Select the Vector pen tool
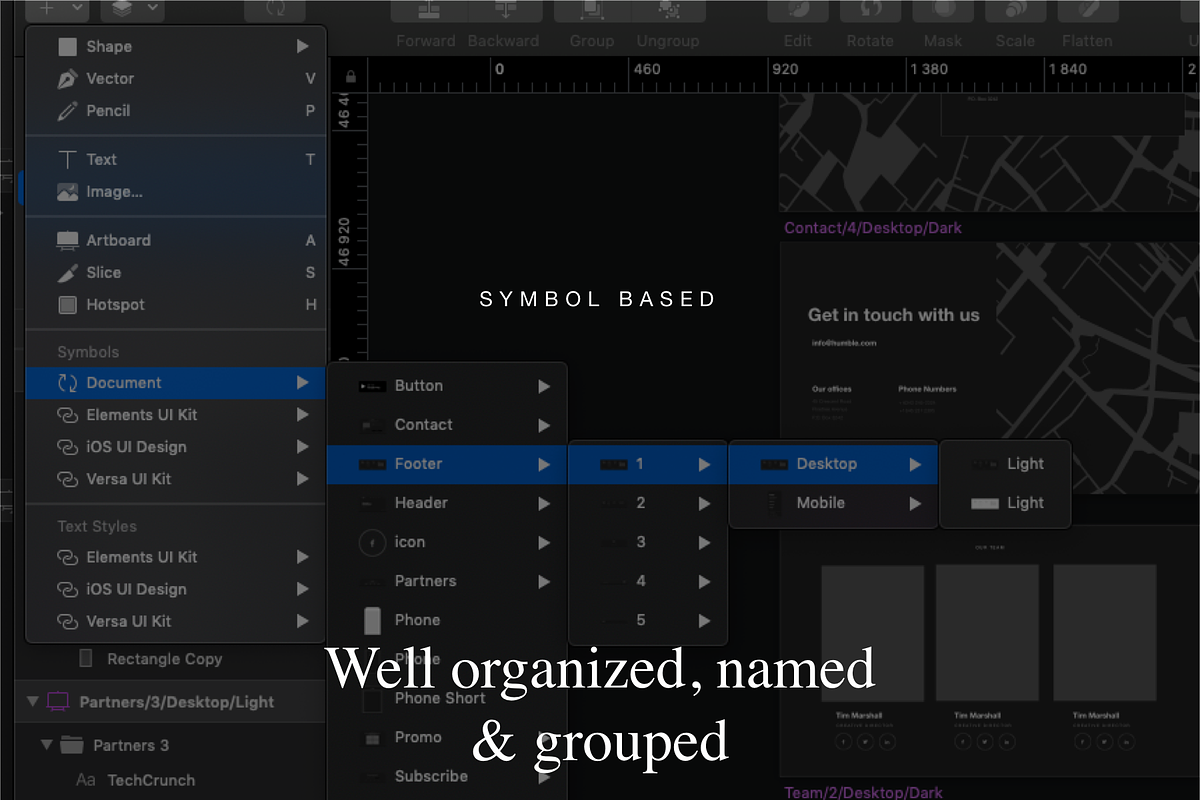1200x800 pixels. 176,78
